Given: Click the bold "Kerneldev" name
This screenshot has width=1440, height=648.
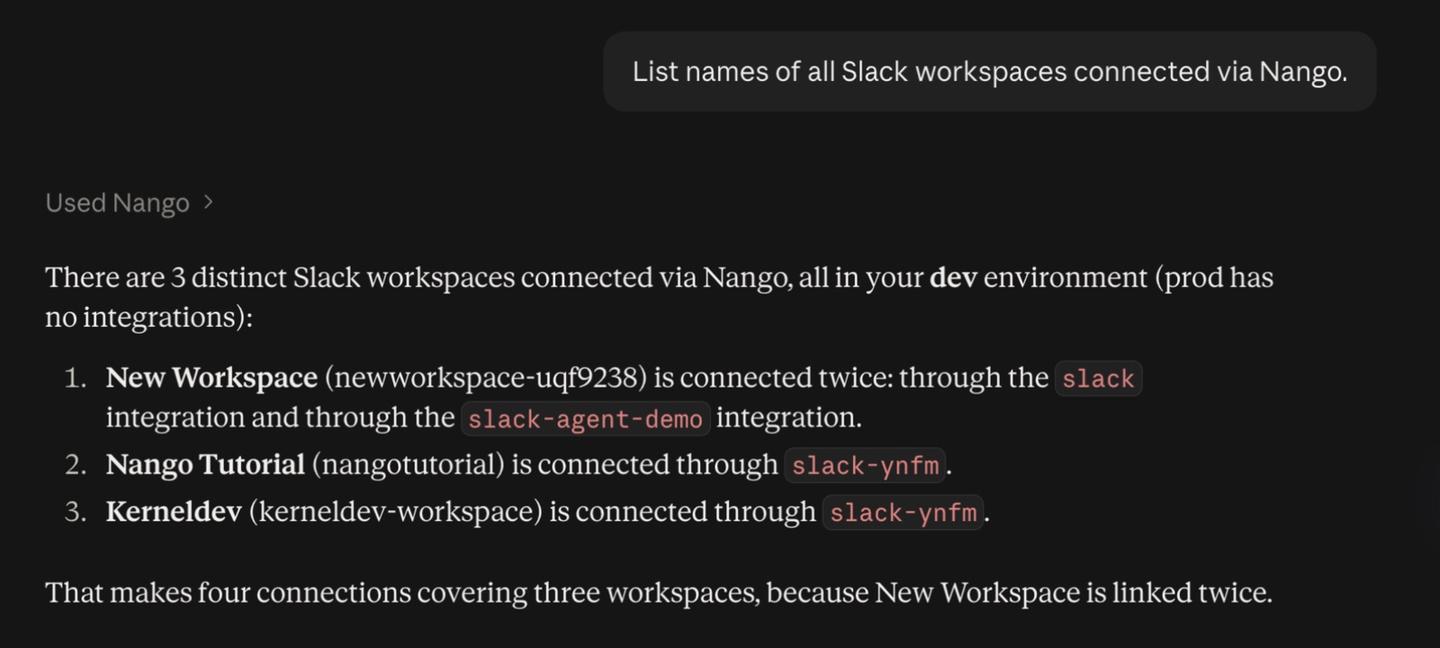Looking at the screenshot, I should [174, 512].
